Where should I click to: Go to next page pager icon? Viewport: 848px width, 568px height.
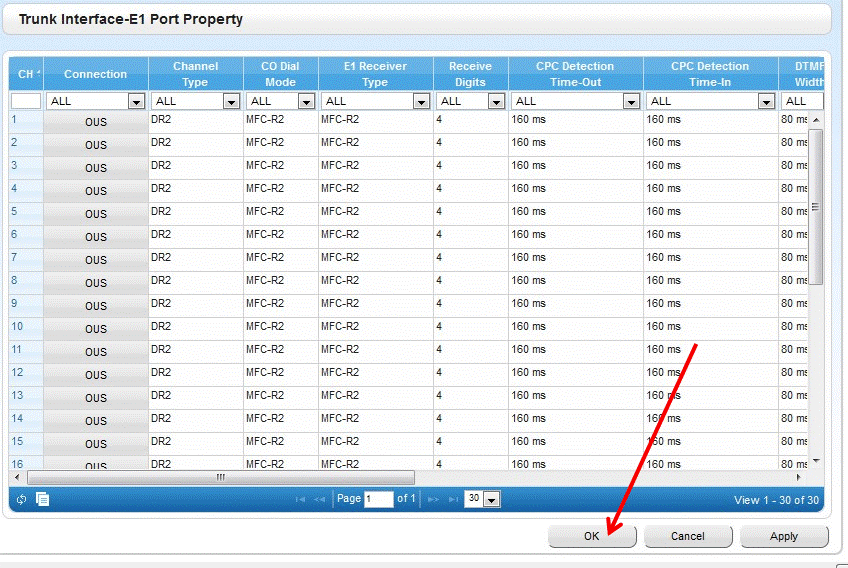coord(433,499)
